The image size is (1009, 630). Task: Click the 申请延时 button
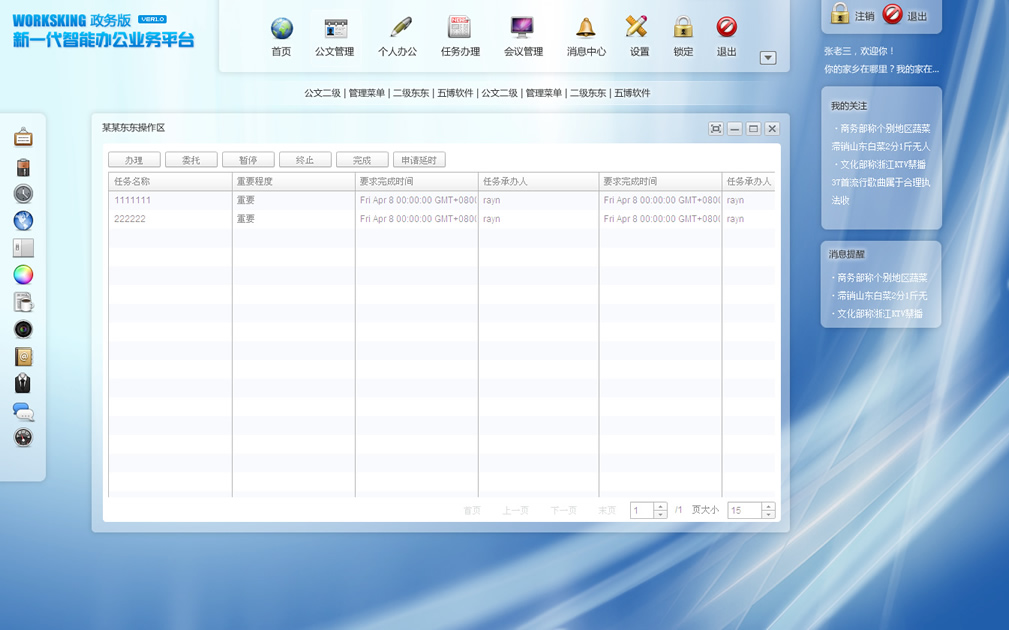tap(419, 160)
